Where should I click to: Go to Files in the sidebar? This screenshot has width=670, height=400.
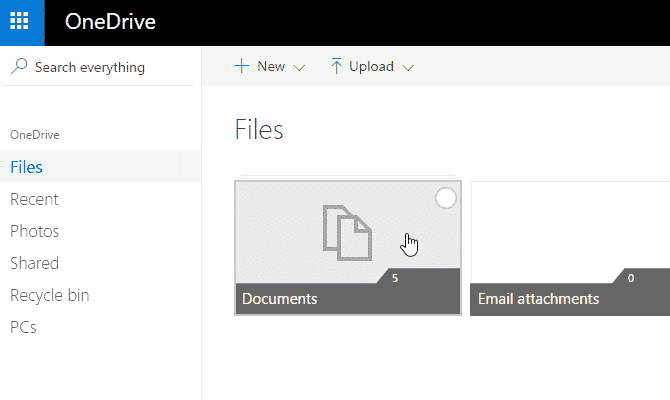point(27,167)
